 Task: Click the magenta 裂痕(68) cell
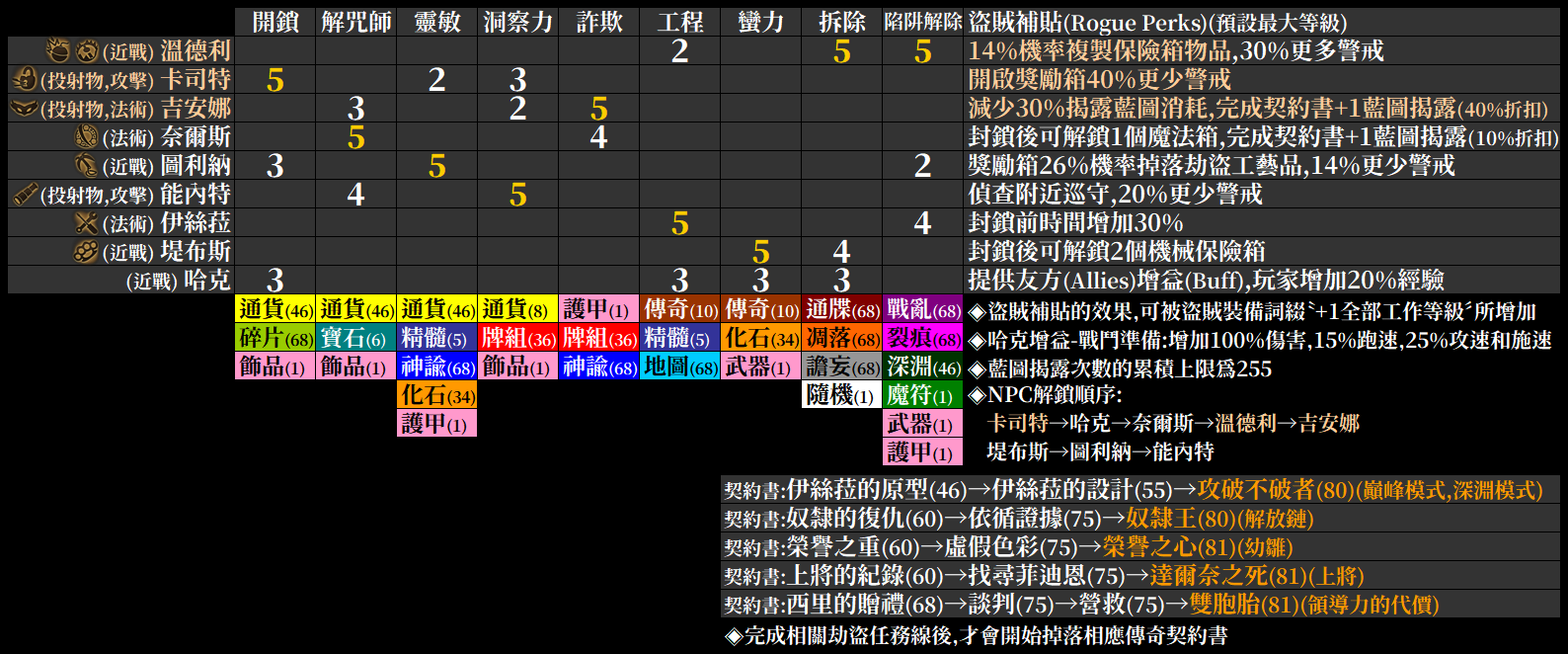click(x=923, y=338)
